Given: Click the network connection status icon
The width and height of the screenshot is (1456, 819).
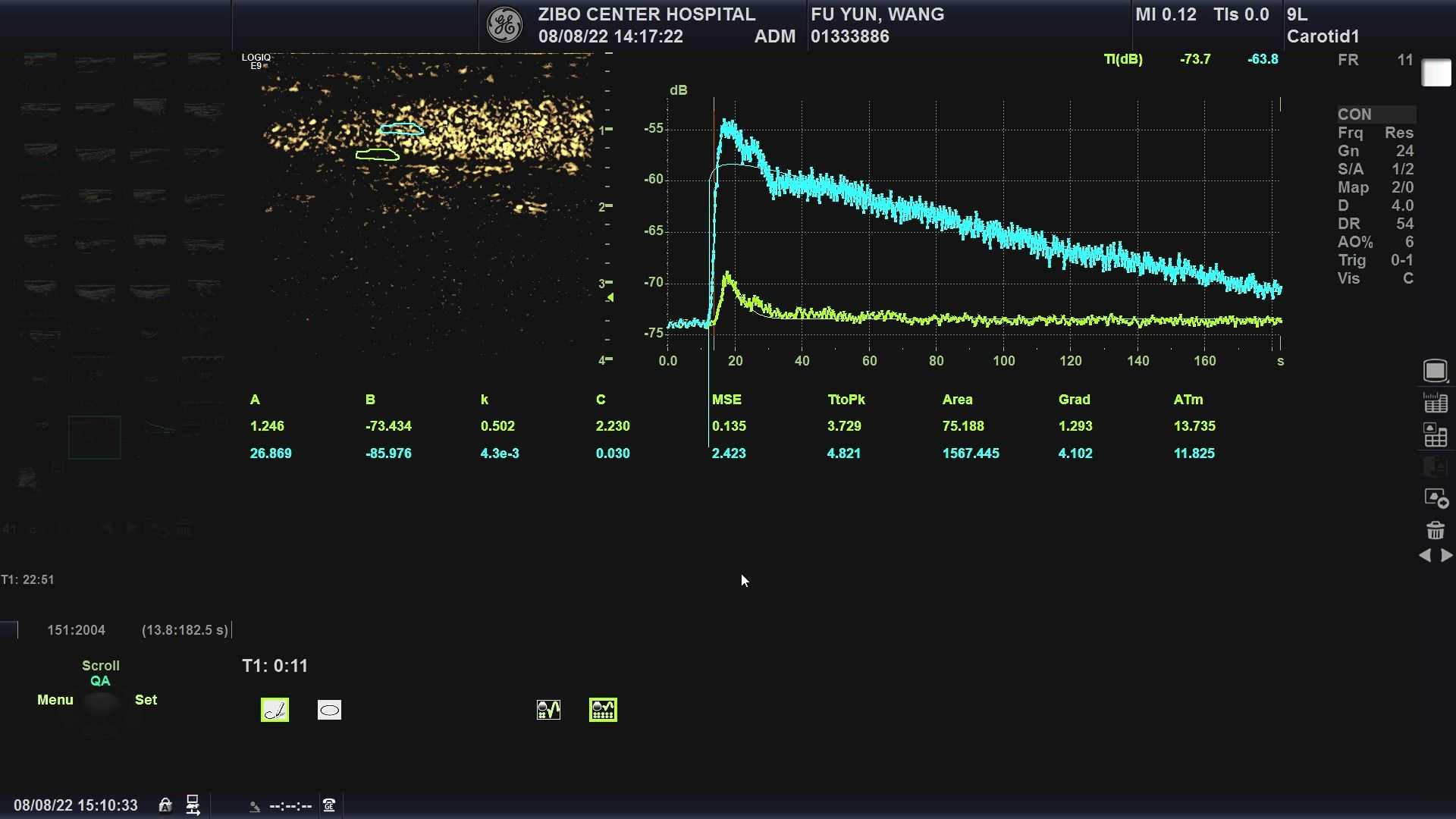Looking at the screenshot, I should pyautogui.click(x=193, y=805).
